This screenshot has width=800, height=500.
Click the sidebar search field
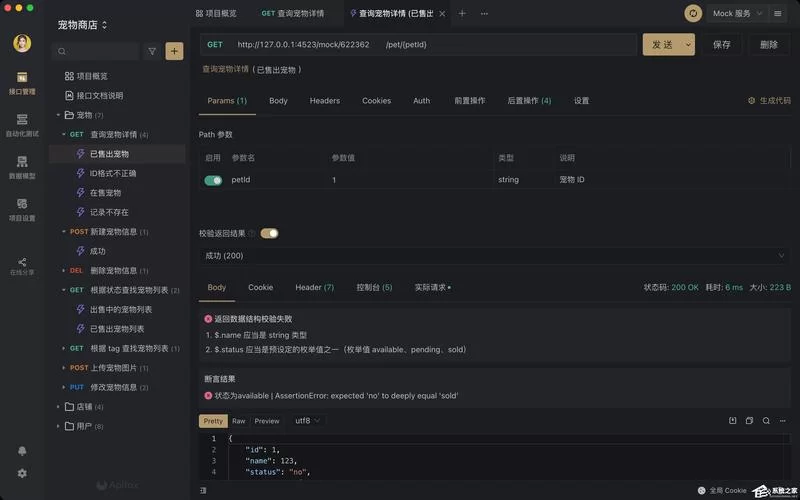(95, 51)
